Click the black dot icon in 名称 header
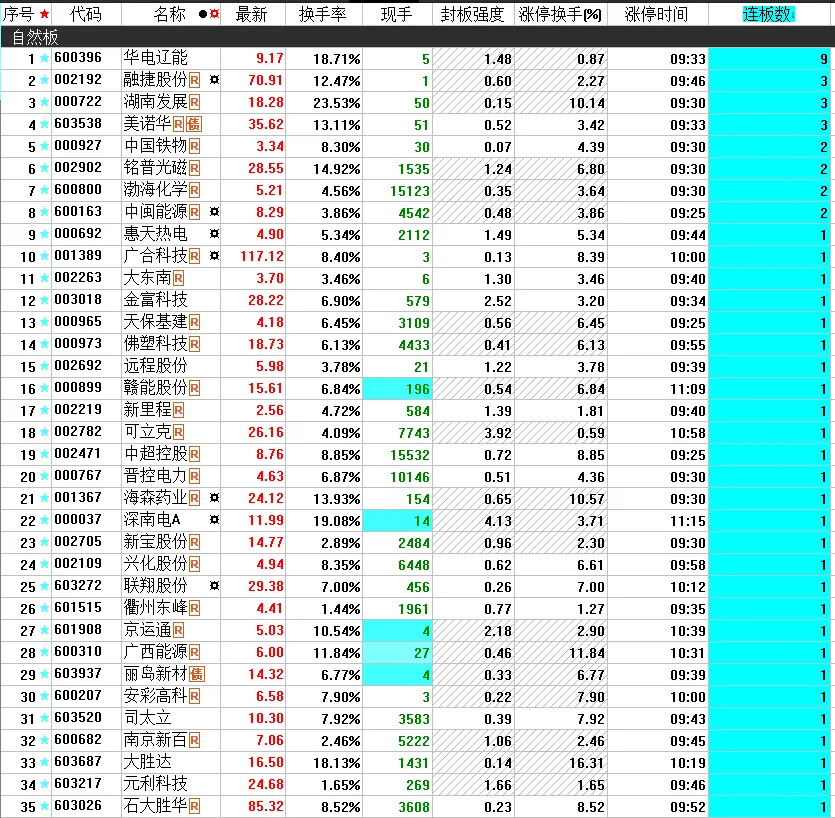The width and height of the screenshot is (835, 818). tap(202, 14)
